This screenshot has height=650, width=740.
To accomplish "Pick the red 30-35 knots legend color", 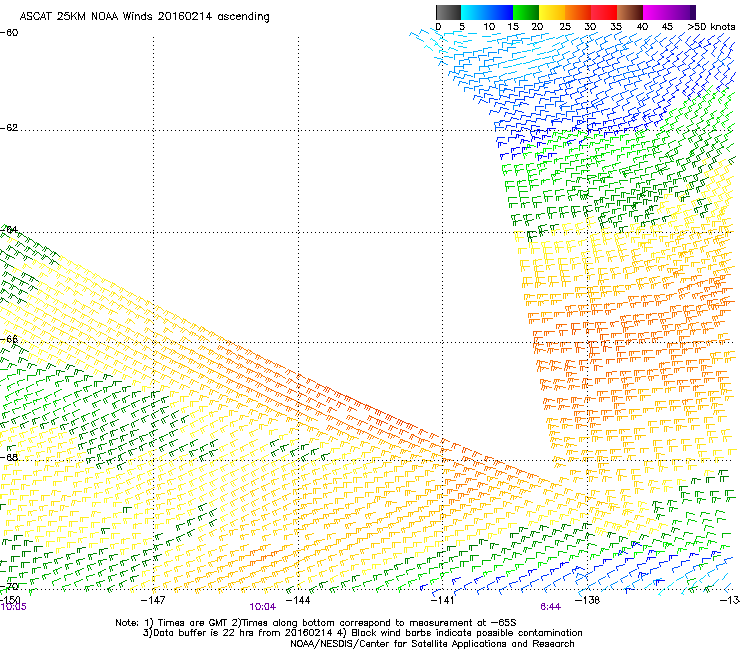I will [x=604, y=12].
